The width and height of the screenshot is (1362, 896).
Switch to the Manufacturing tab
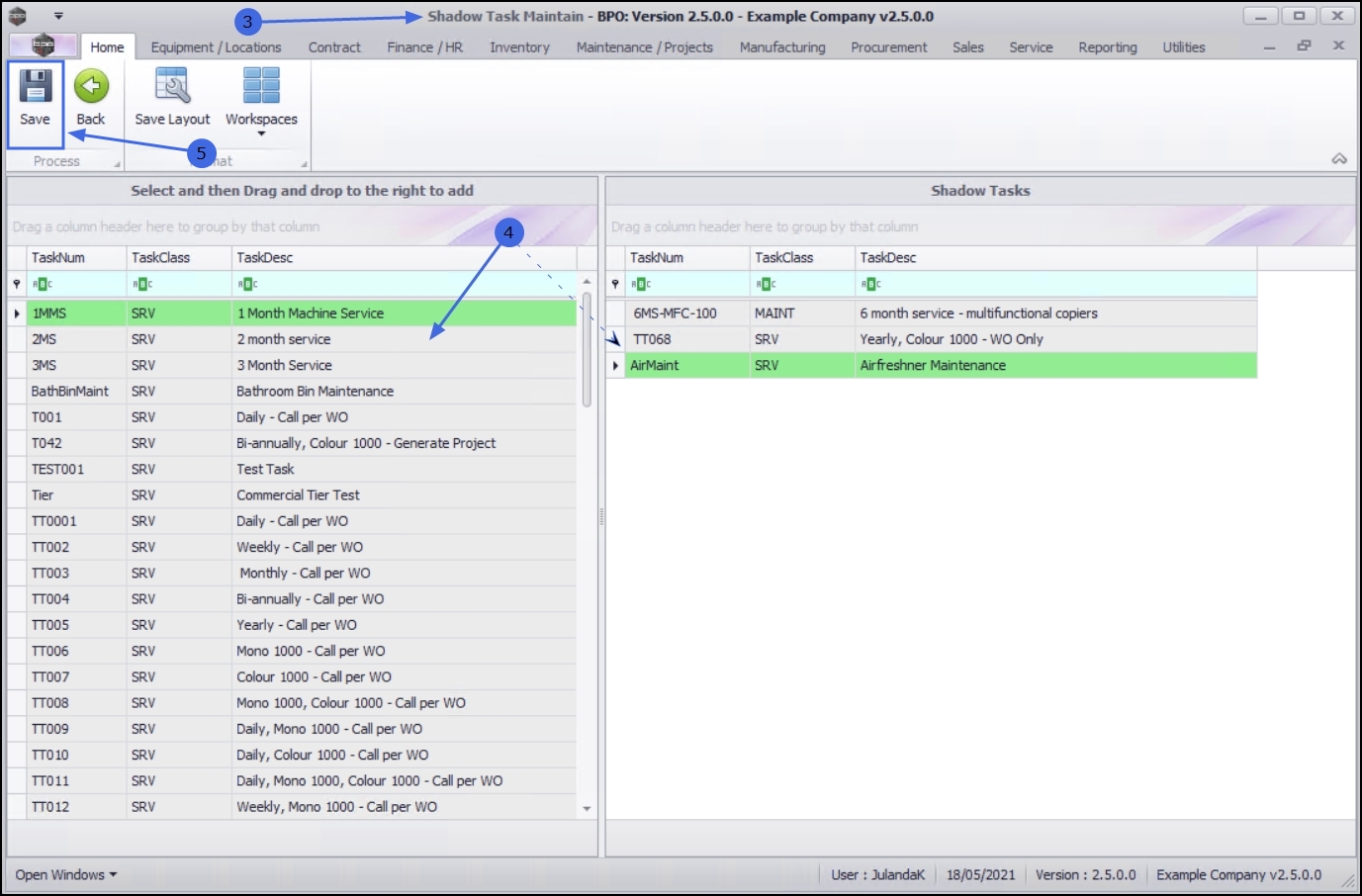pyautogui.click(x=782, y=46)
